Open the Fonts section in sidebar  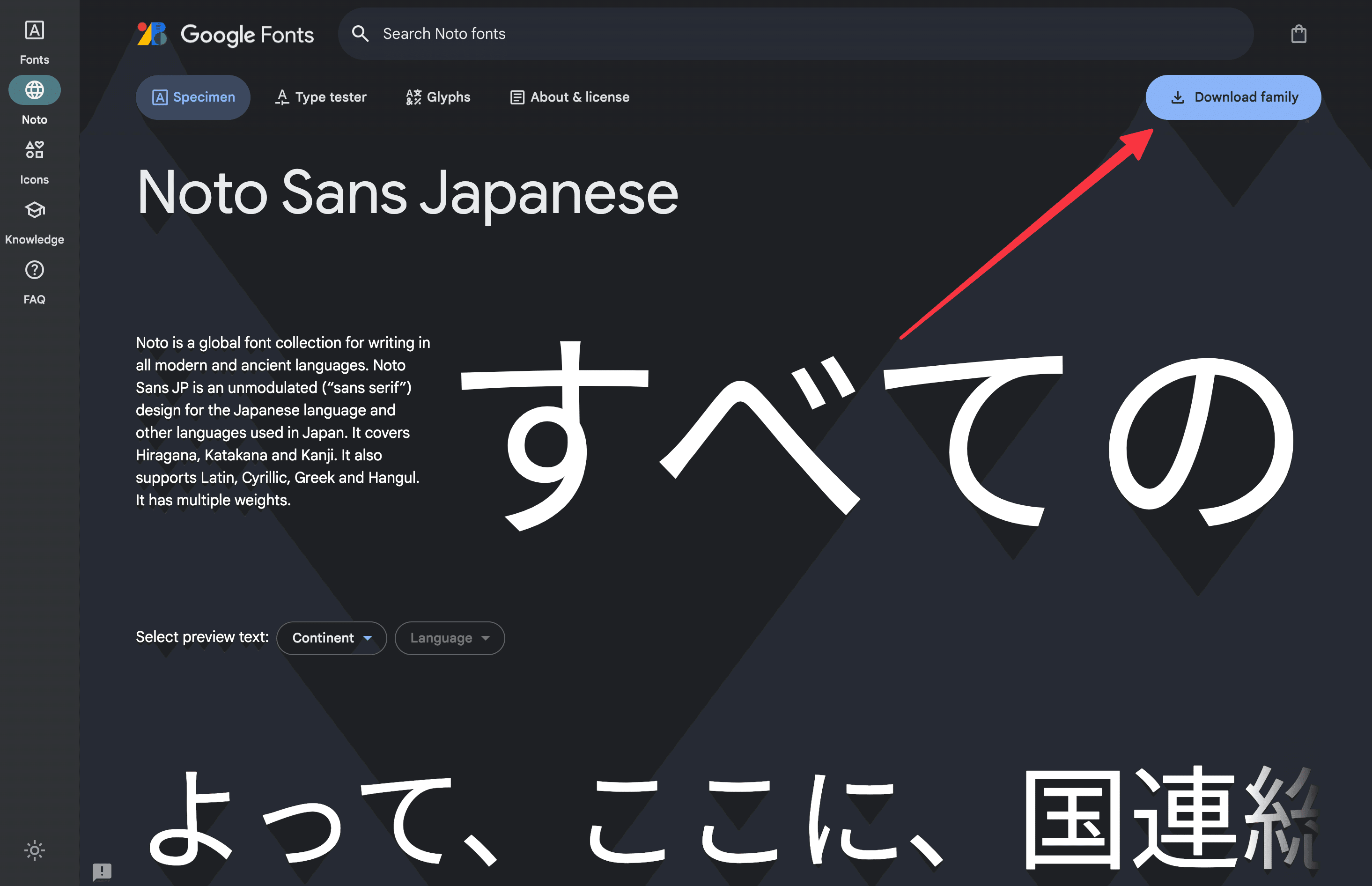point(34,41)
